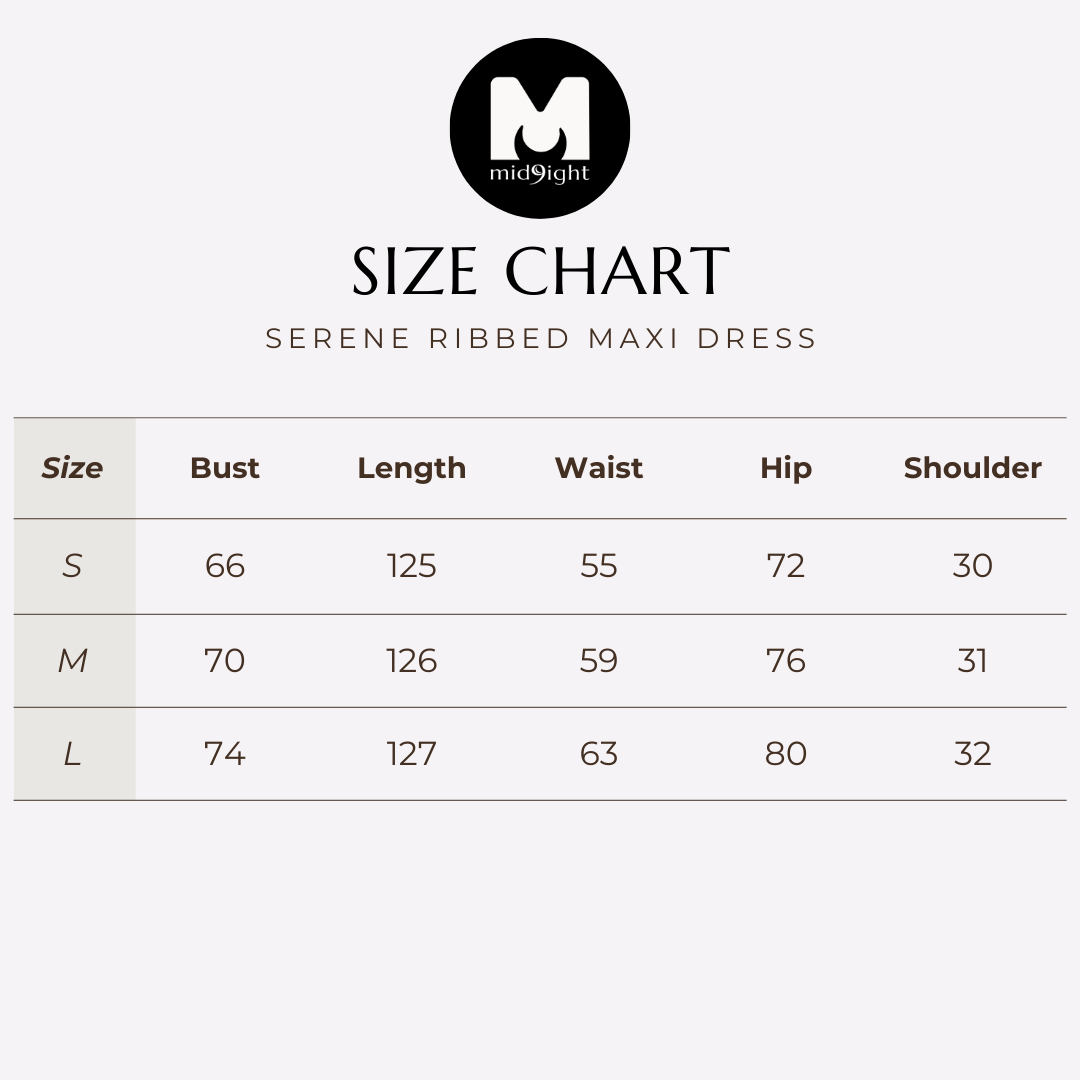Screen dimensions: 1080x1080
Task: Select the M size row label
Action: 72,660
